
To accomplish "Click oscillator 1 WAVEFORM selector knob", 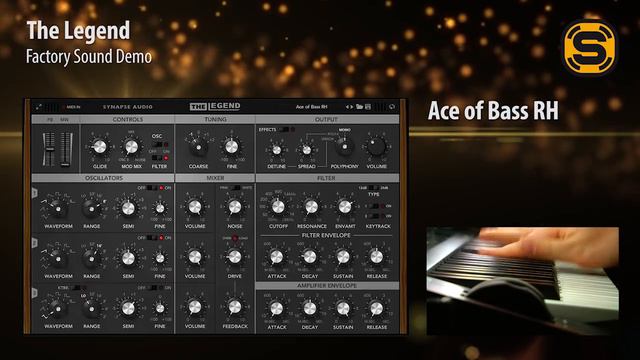I will point(58,209).
